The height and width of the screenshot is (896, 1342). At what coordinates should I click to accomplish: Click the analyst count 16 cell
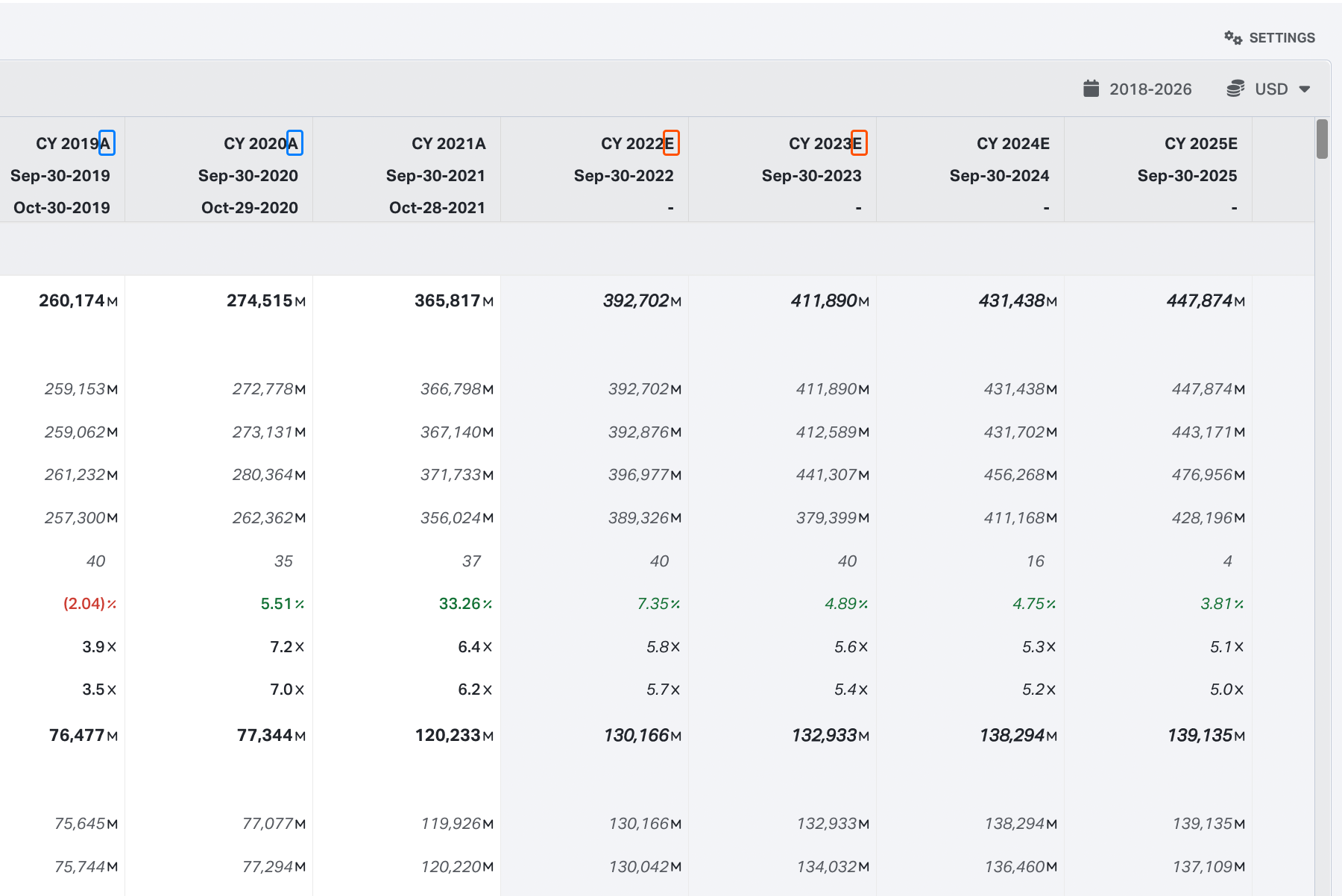click(x=1036, y=561)
